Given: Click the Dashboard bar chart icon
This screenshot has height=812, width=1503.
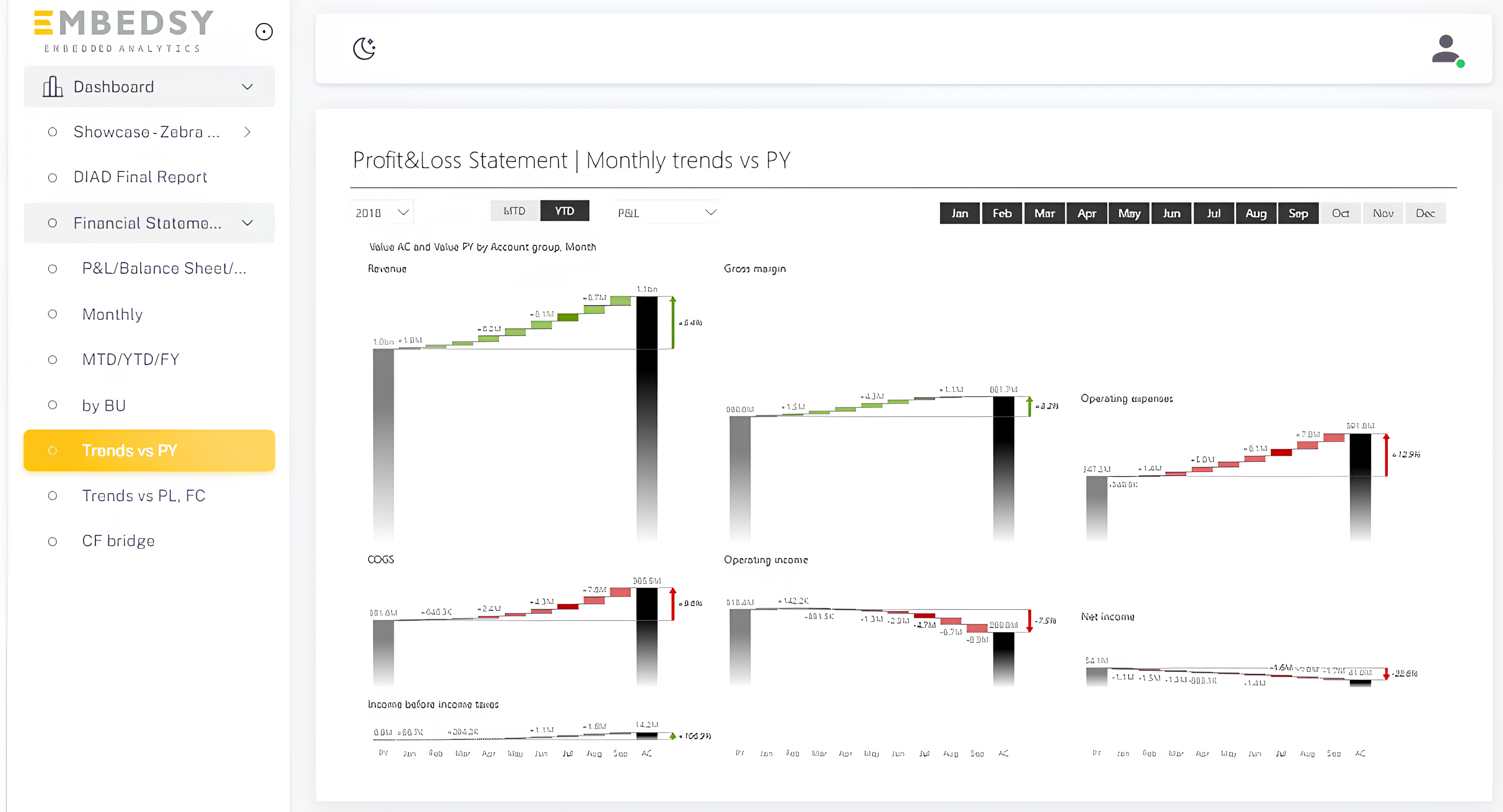Looking at the screenshot, I should [x=53, y=87].
